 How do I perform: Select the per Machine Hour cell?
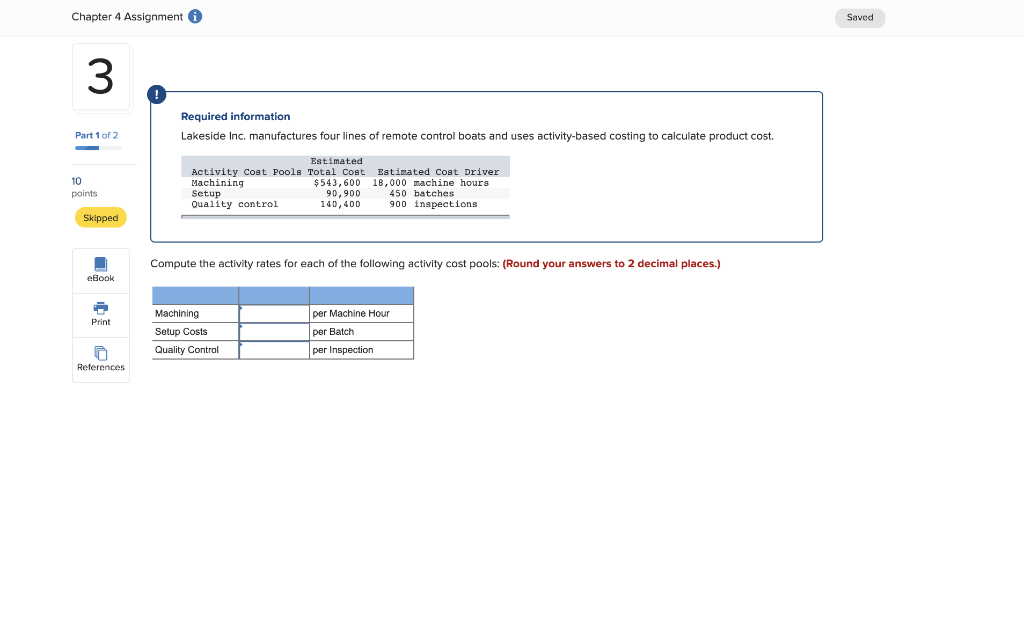[x=360, y=313]
